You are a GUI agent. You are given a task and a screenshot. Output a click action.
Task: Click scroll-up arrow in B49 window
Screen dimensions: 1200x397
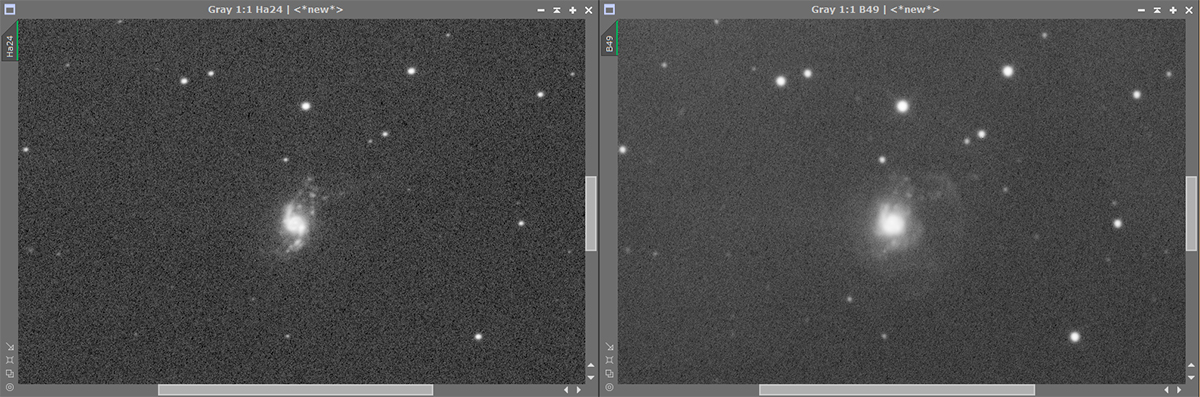[1191, 366]
